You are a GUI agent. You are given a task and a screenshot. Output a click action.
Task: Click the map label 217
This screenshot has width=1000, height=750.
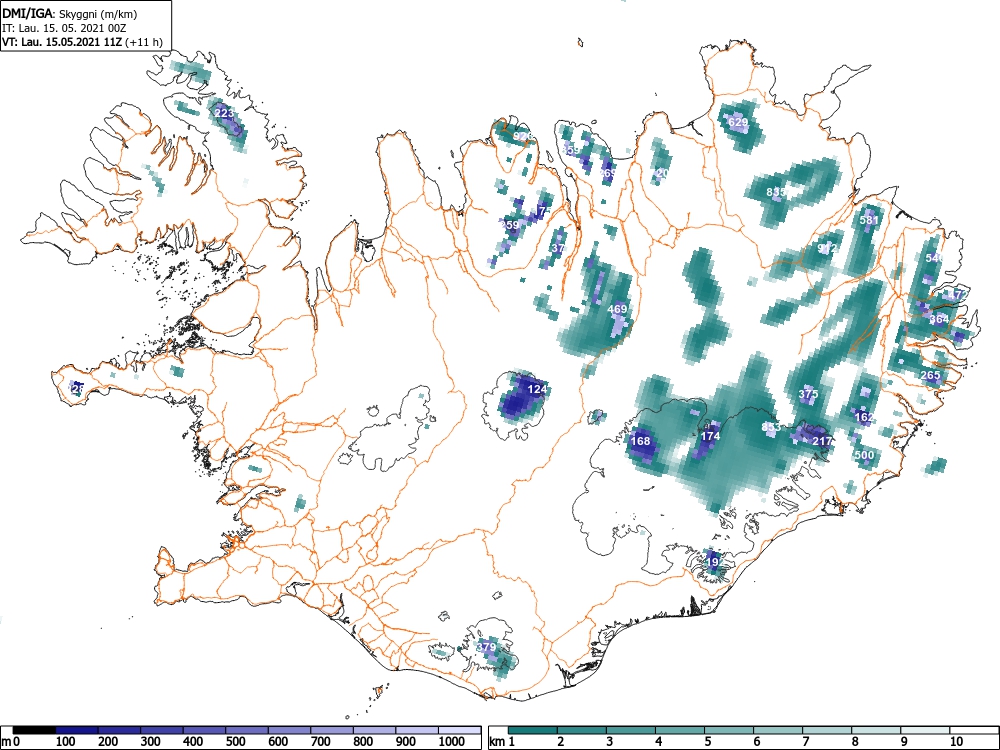pos(822,441)
